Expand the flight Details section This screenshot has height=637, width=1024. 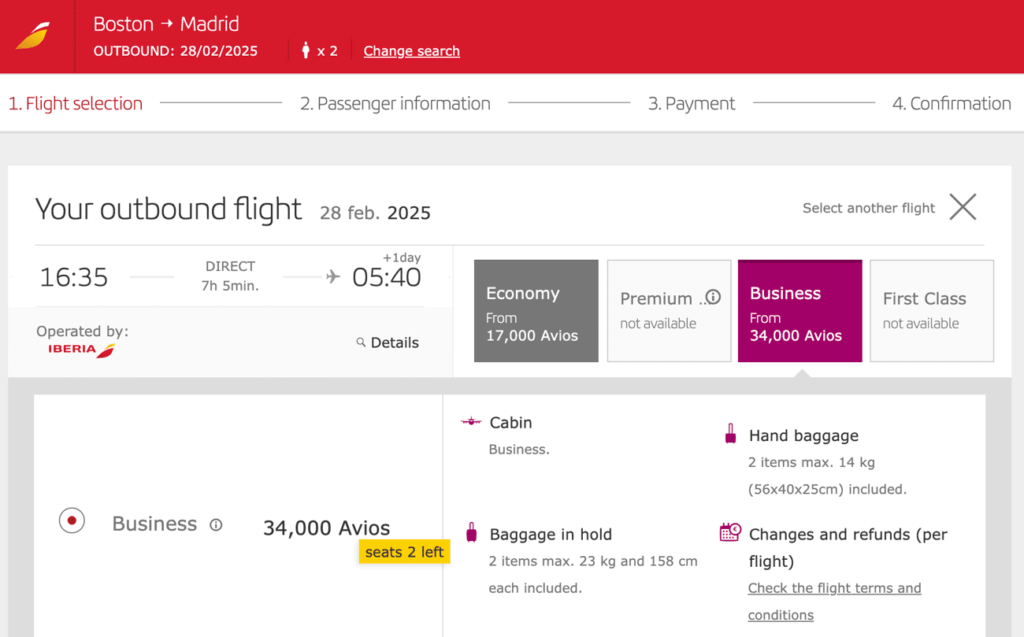(x=388, y=343)
